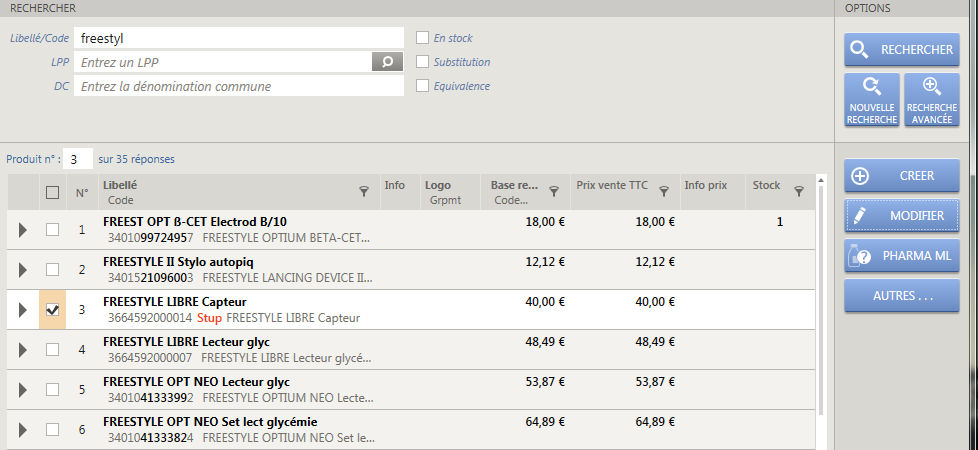Click the 64,89 € Prix vente TTC value
Viewport: 978px width, 450px height.
coord(655,421)
